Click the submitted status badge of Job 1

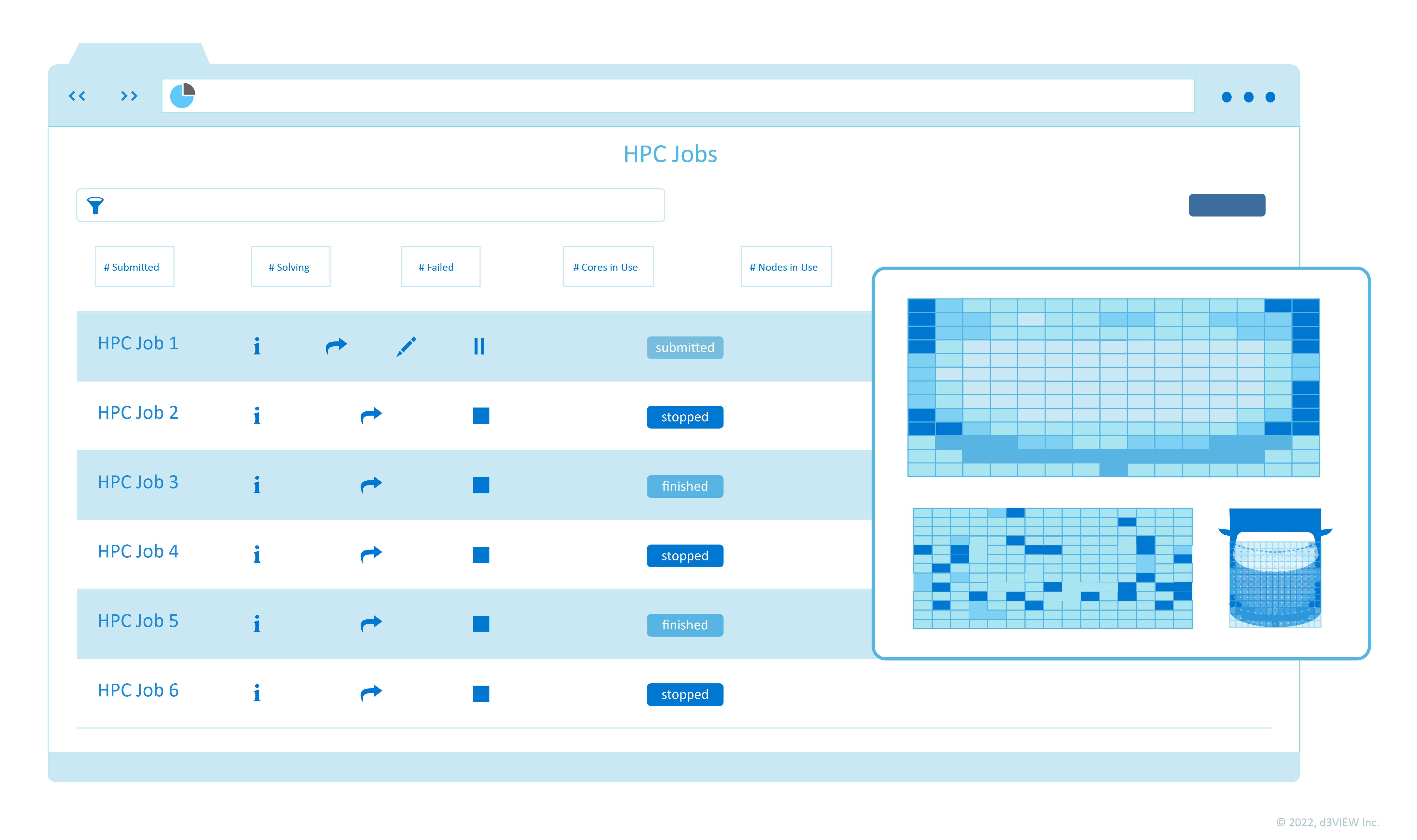pos(685,348)
